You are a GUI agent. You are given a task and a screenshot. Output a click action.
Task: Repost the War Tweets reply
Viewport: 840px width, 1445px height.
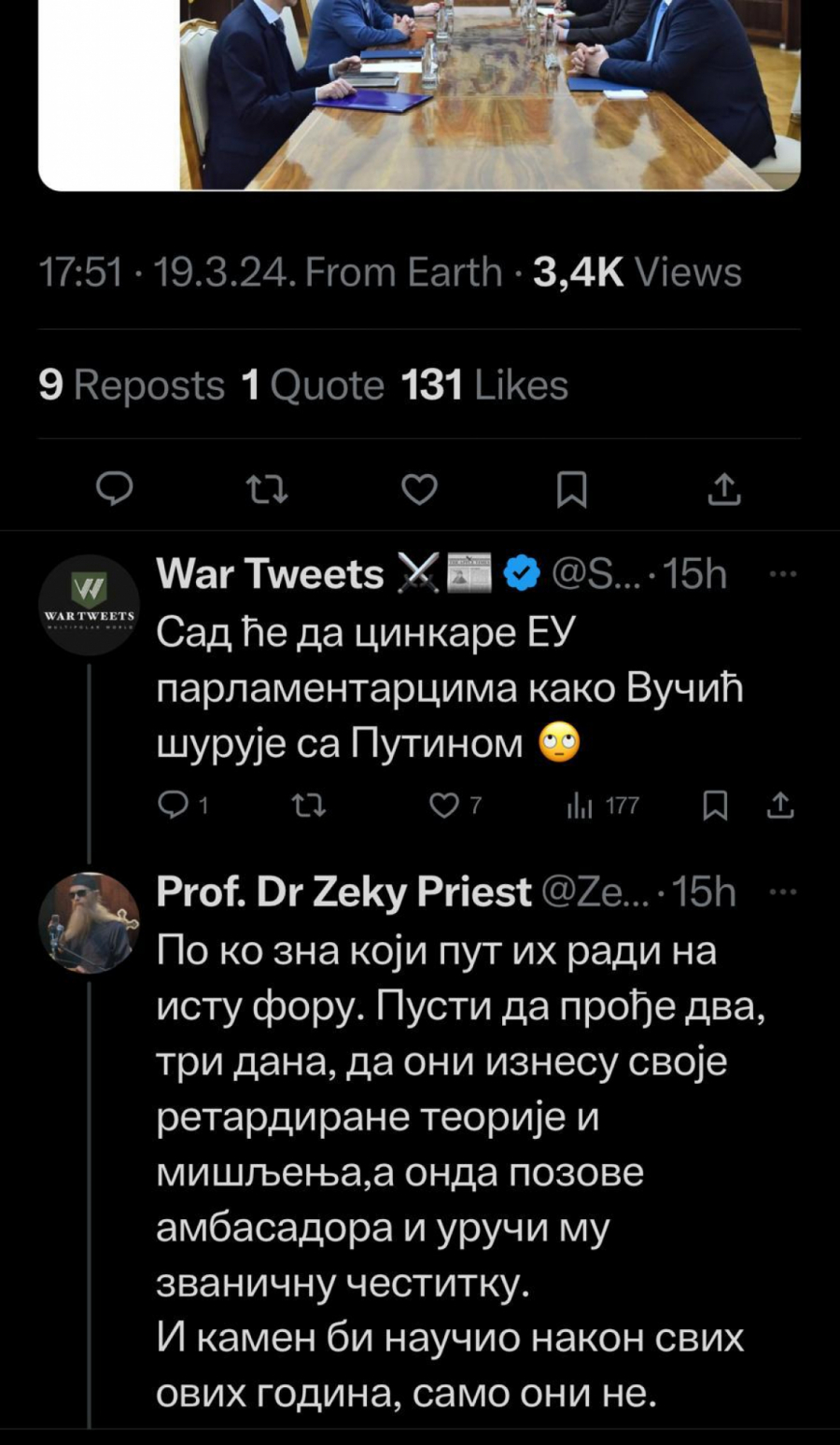point(309,805)
